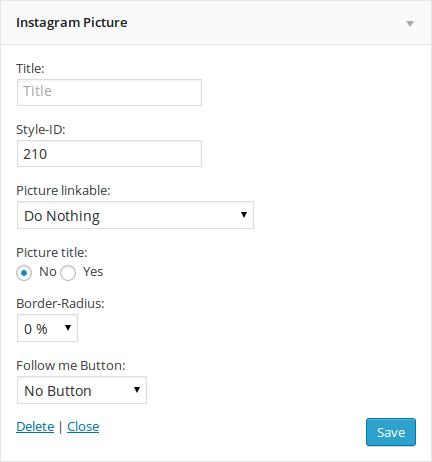
Task: Collapse the Instagram Picture widget using the header arrow
Action: [x=410, y=24]
